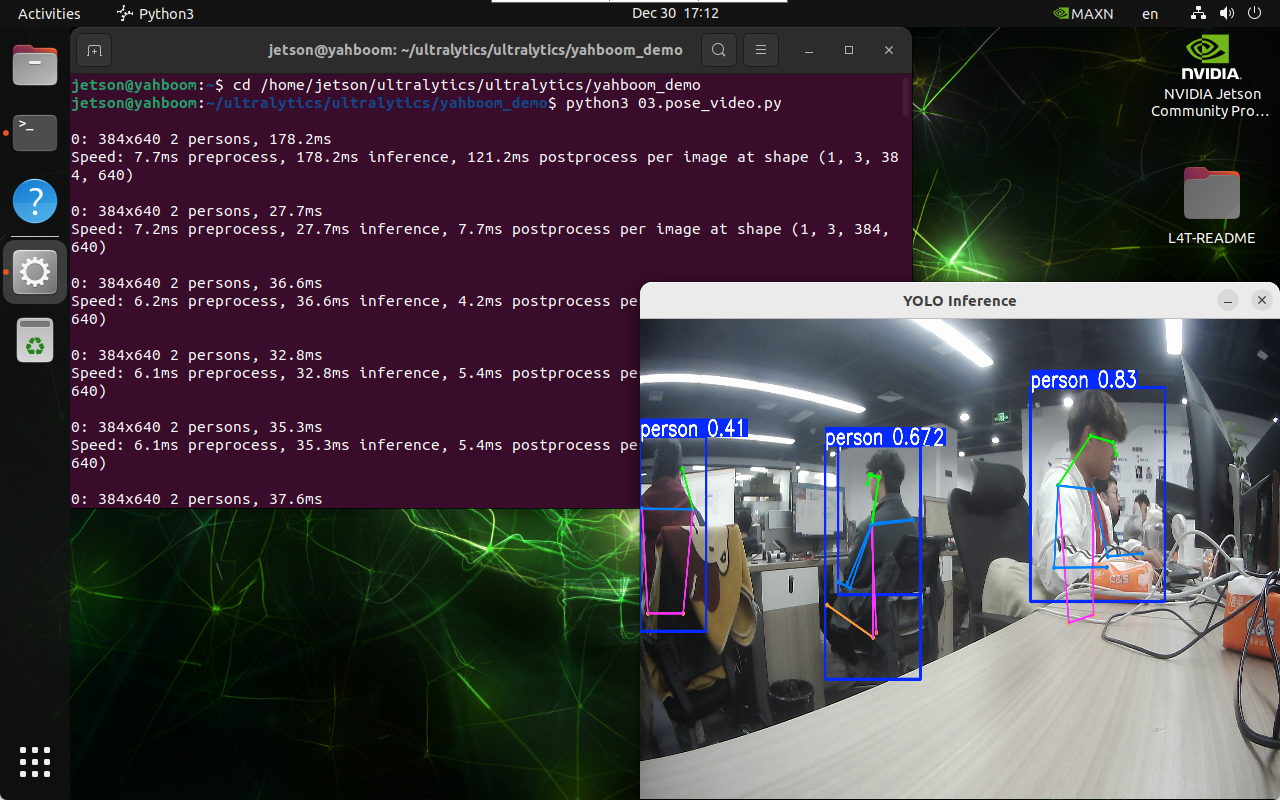
Task: Click the terminal window title text
Action: [x=476, y=50]
